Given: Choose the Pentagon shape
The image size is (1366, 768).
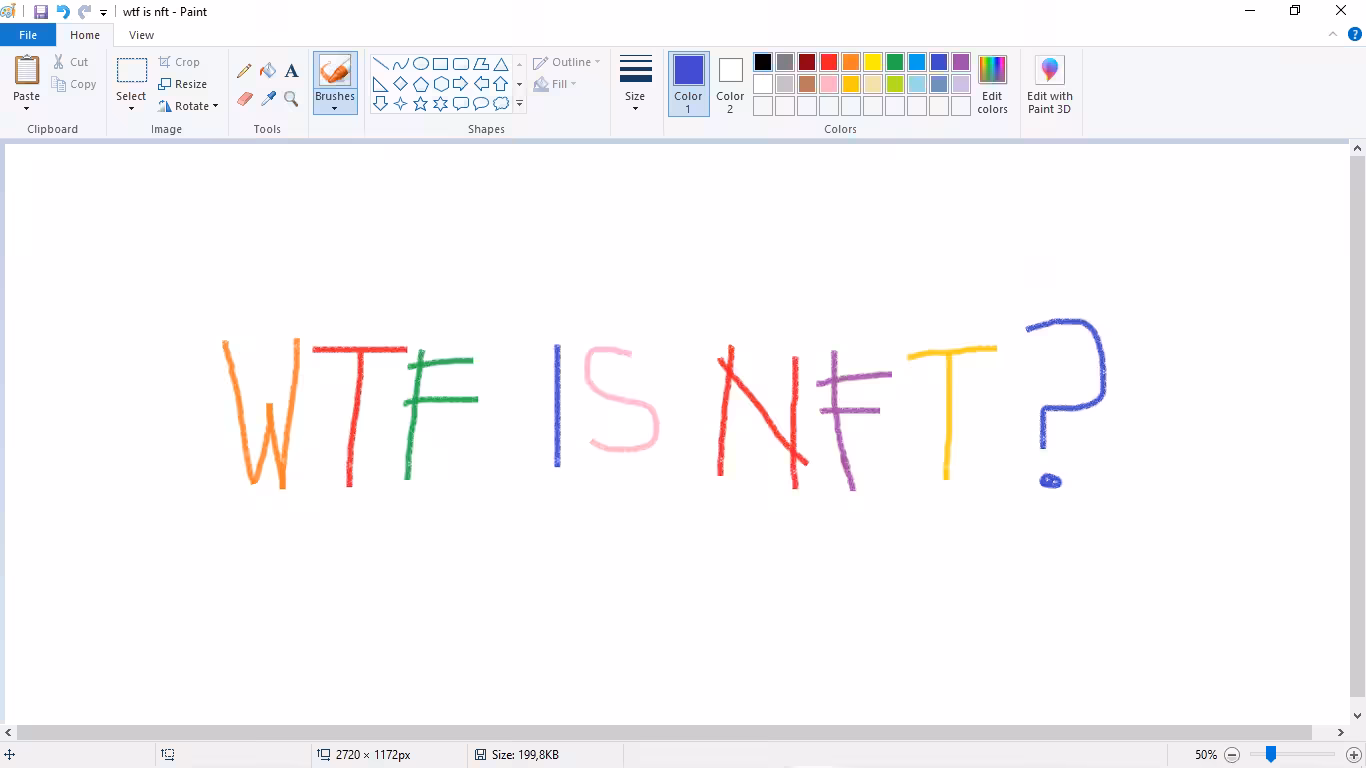Looking at the screenshot, I should [421, 84].
